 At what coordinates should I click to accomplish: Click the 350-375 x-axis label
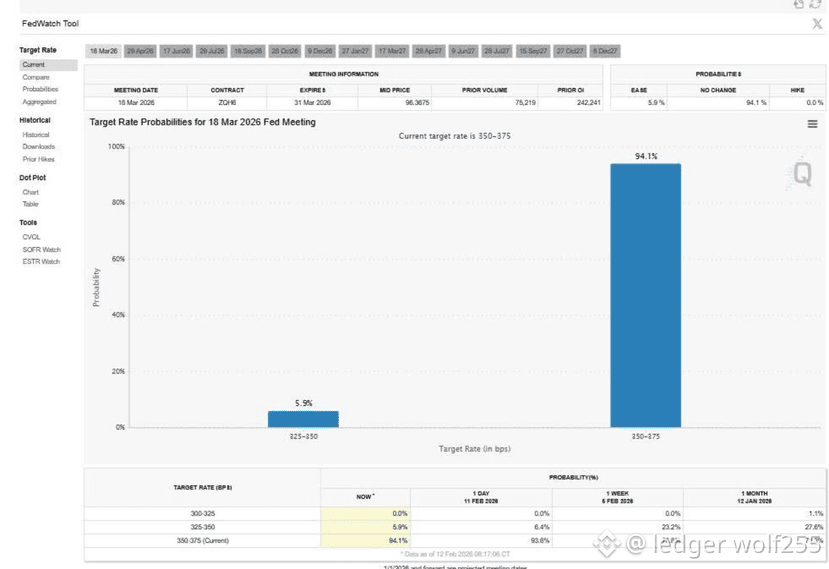(x=646, y=437)
